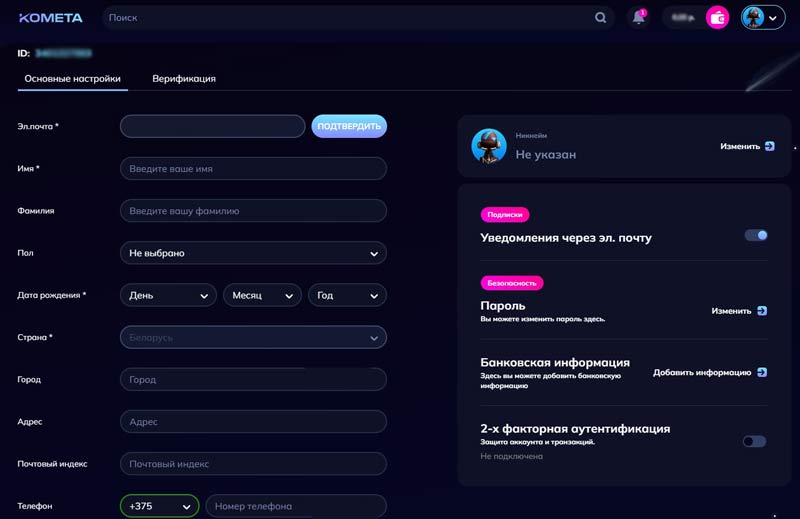Screen dimensions: 800x519
Task: Click the add bank information arrow icon
Action: [x=762, y=372]
